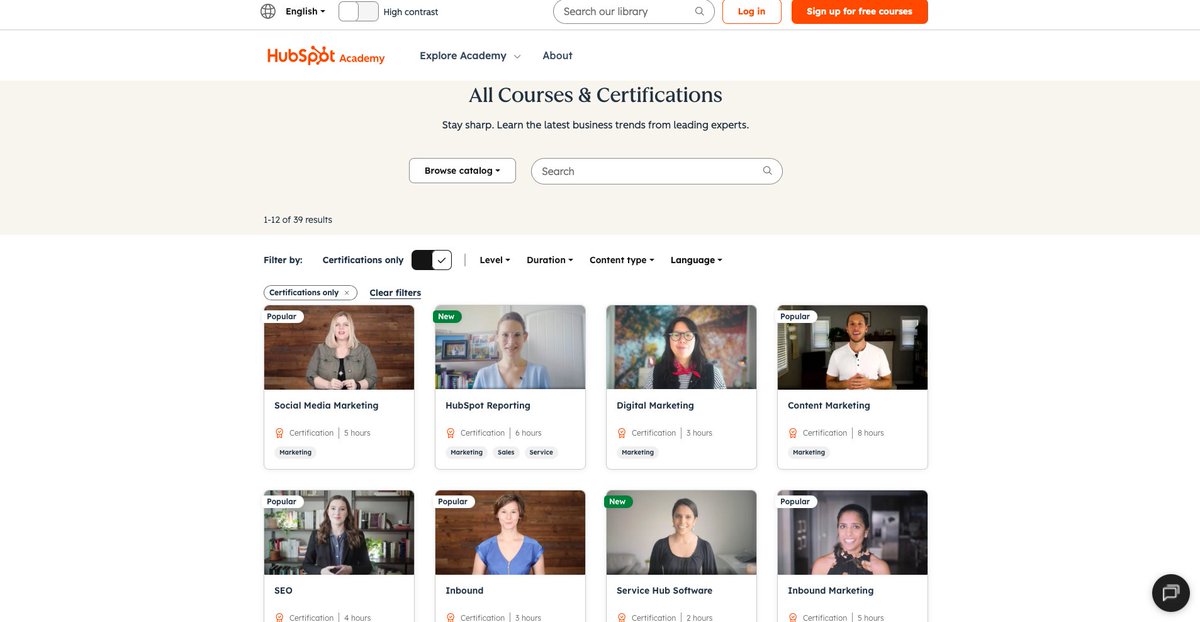This screenshot has width=1200, height=622.
Task: Click the HubSpot Reporting thumbnail
Action: [510, 347]
